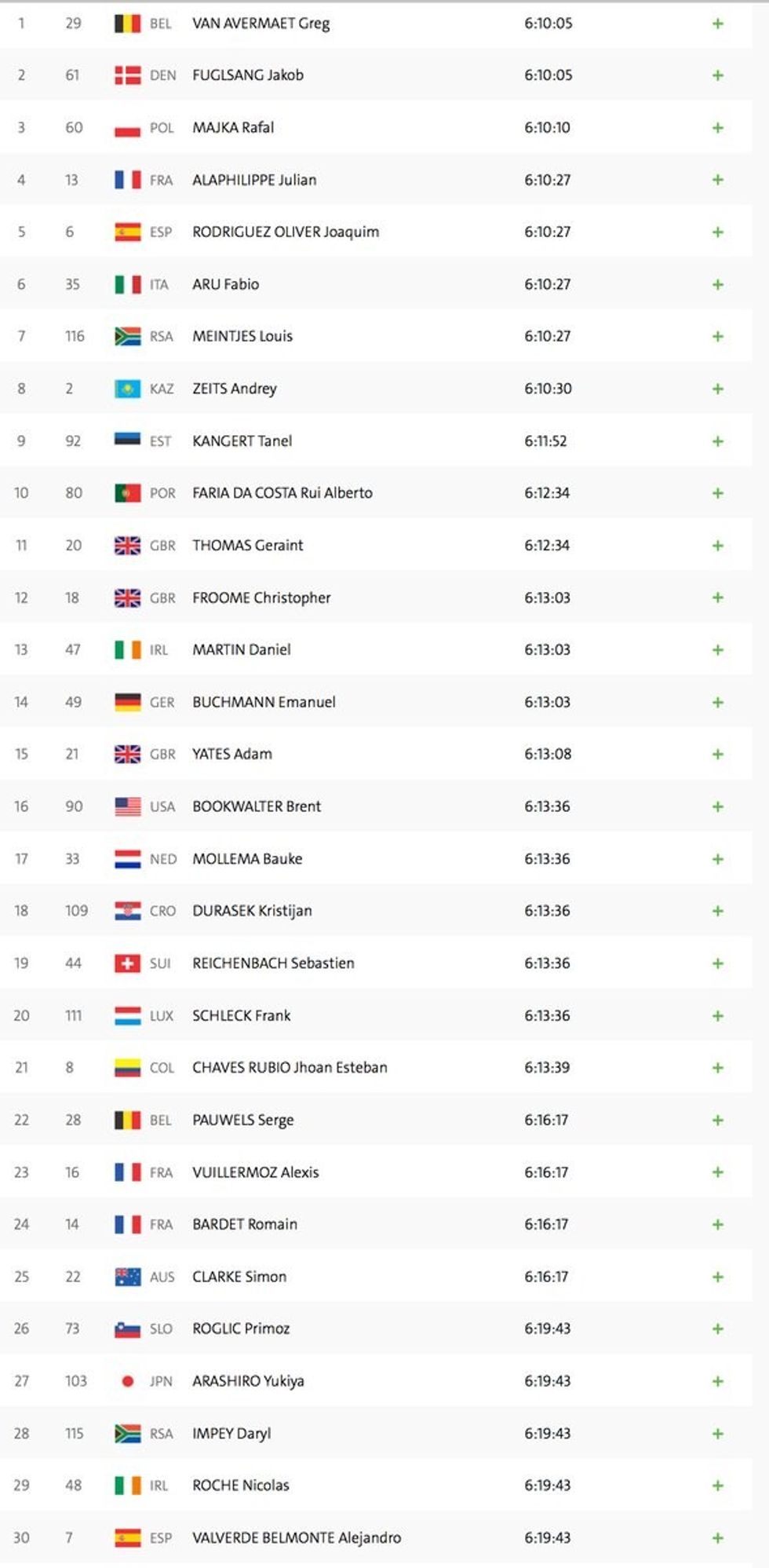Click the Luxembourg flag by Schleck Frank

(127, 1015)
